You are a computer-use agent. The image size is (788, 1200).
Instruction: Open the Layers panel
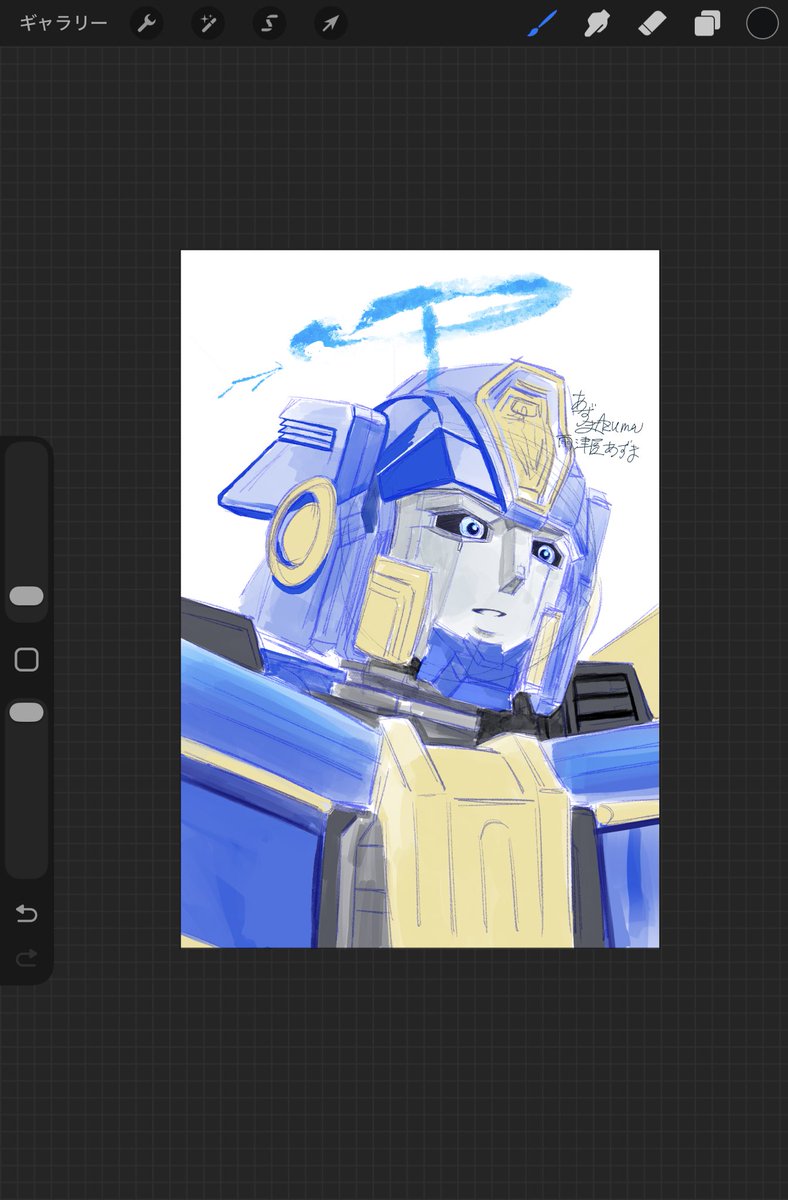pyautogui.click(x=707, y=23)
